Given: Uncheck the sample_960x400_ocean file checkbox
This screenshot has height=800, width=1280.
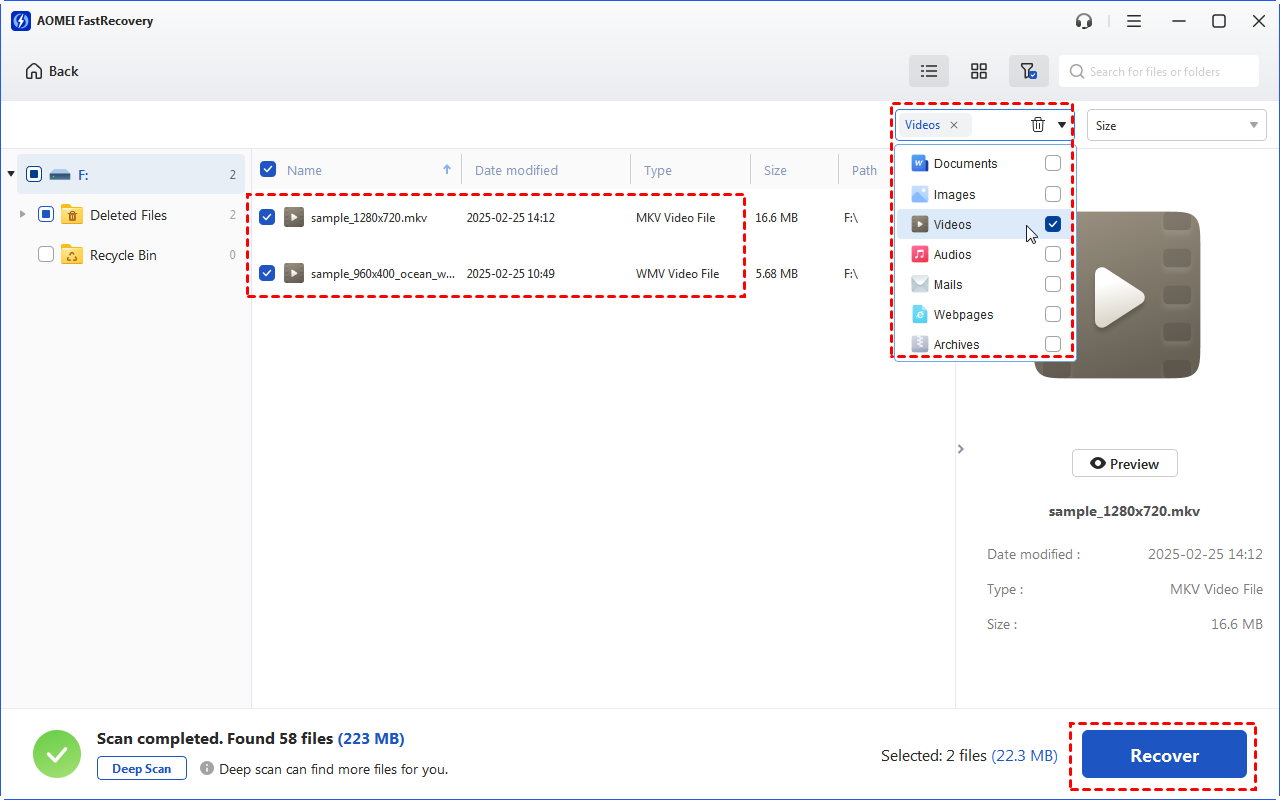Looking at the screenshot, I should (x=267, y=272).
